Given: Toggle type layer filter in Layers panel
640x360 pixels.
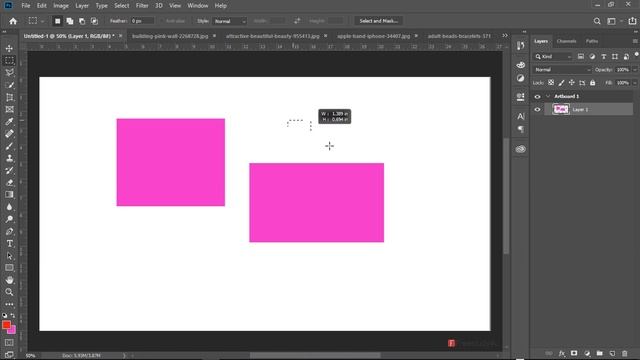Looking at the screenshot, I should coord(604,57).
